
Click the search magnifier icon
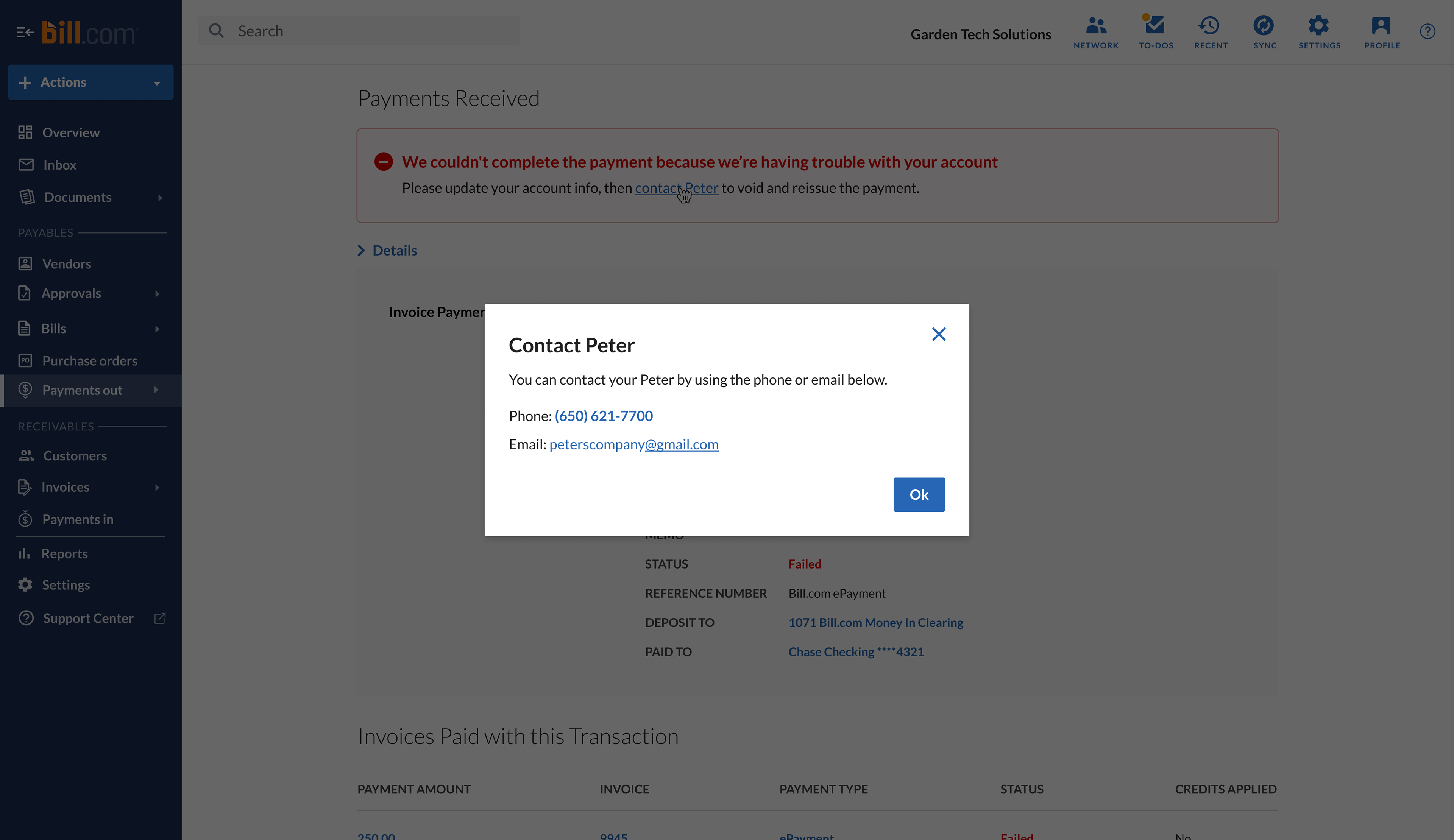pos(216,31)
